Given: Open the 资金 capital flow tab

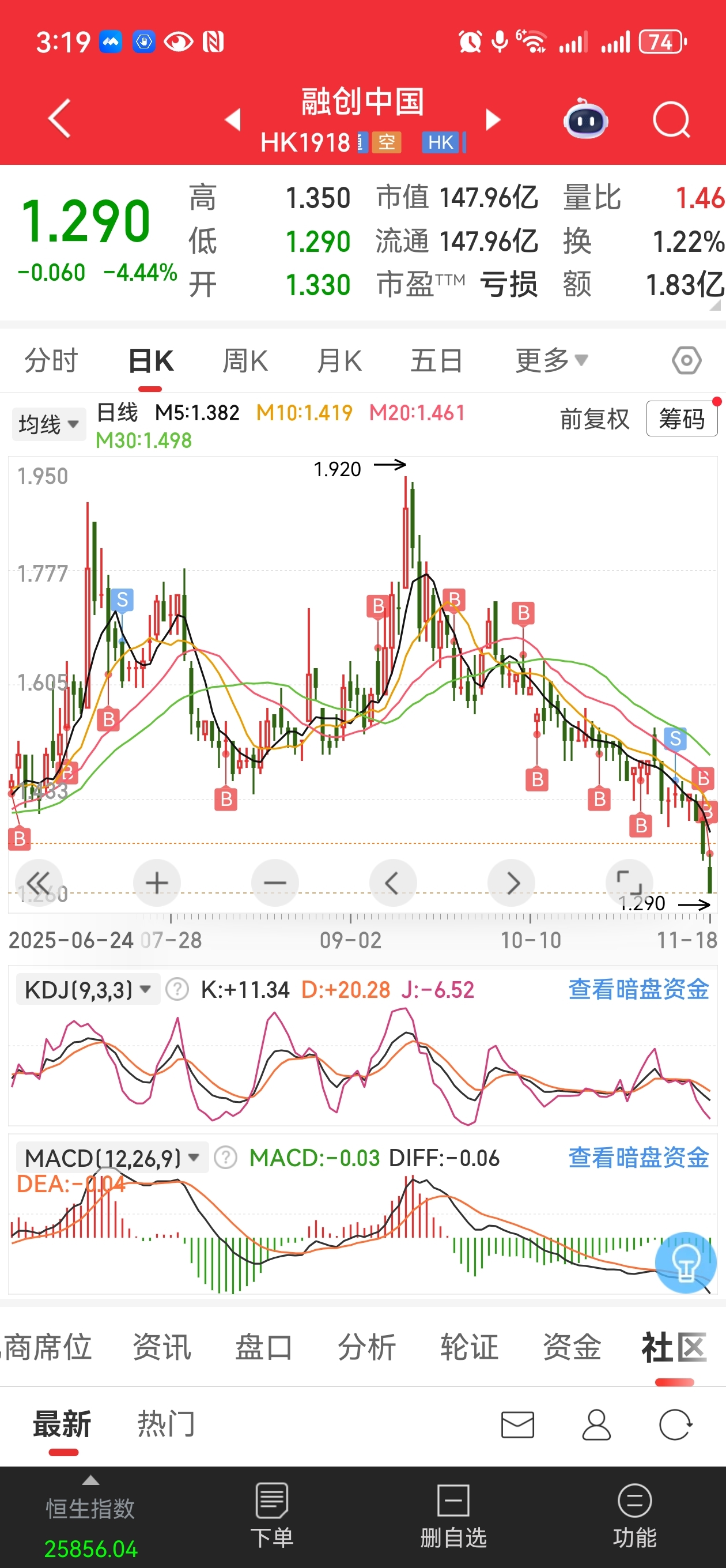Looking at the screenshot, I should tap(572, 1346).
